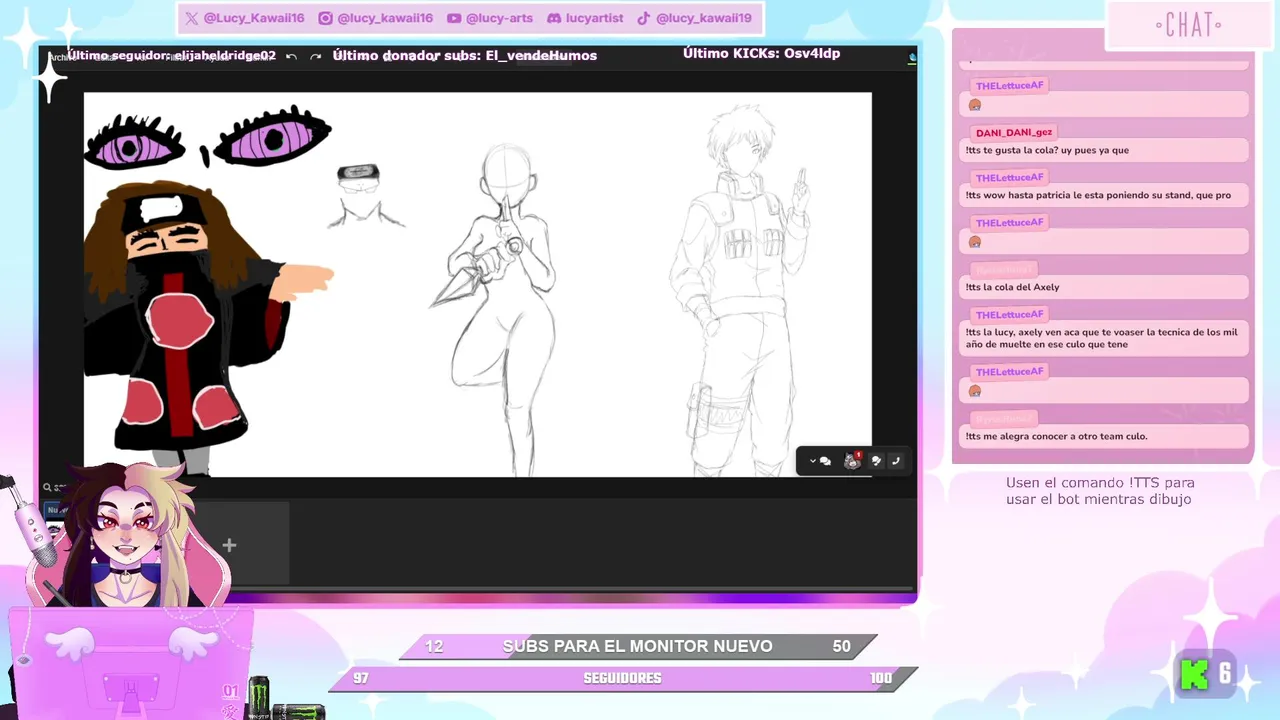The width and height of the screenshot is (1280, 720).
Task: Click the DANI_DANI_gez username in chat
Action: click(x=1014, y=132)
